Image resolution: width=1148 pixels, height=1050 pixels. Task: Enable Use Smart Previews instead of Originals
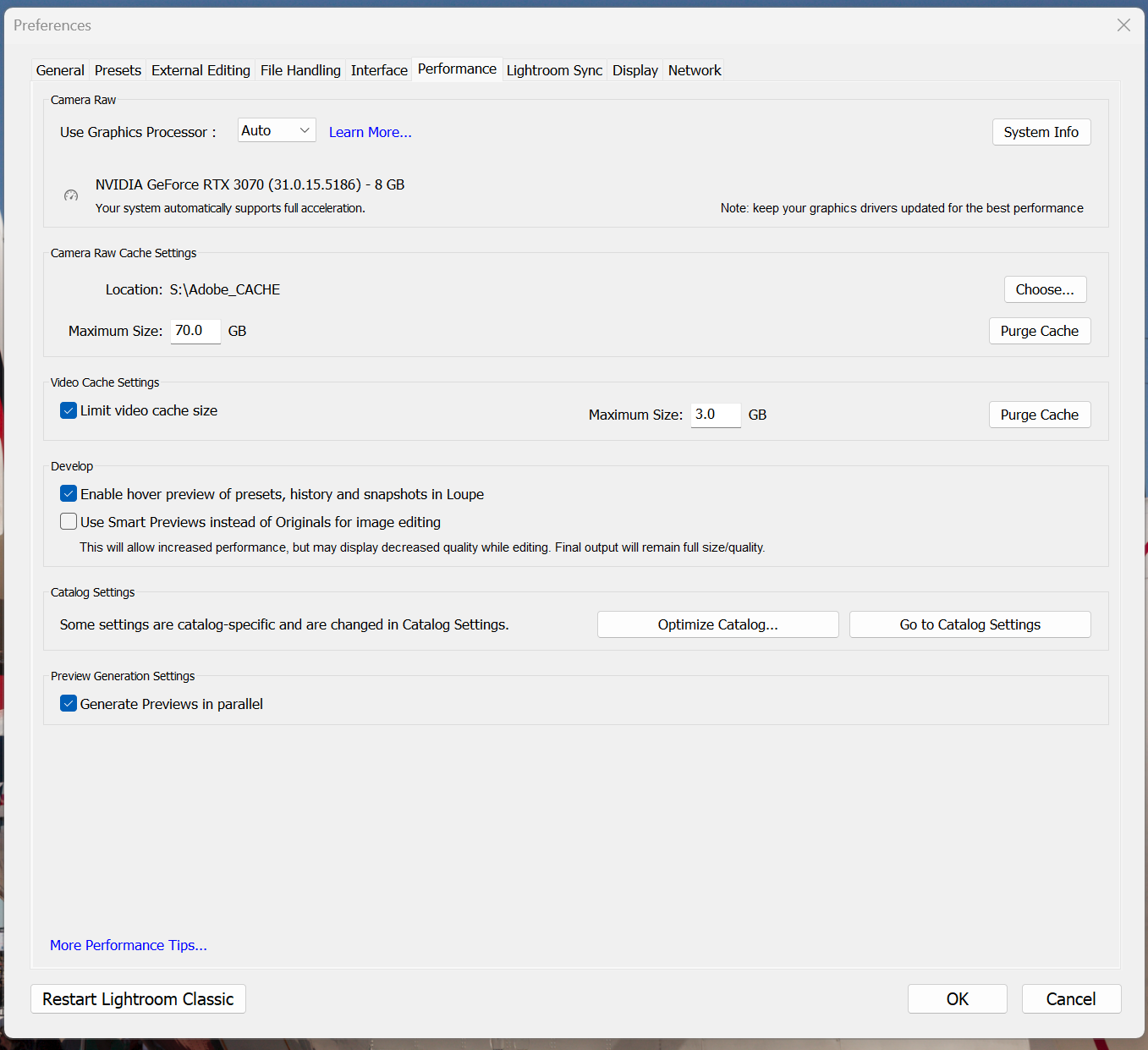(68, 521)
